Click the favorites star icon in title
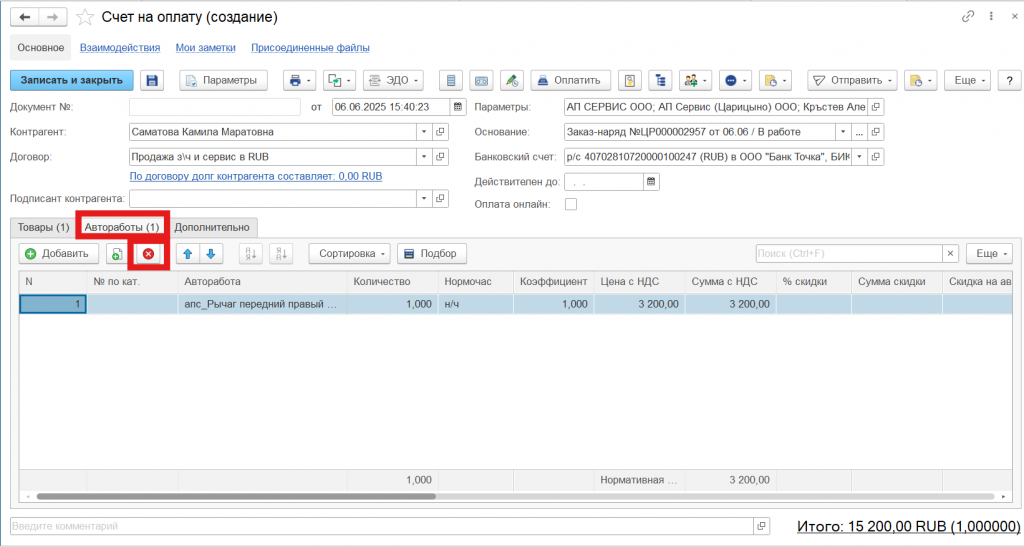The width and height of the screenshot is (1024, 547). (x=87, y=17)
